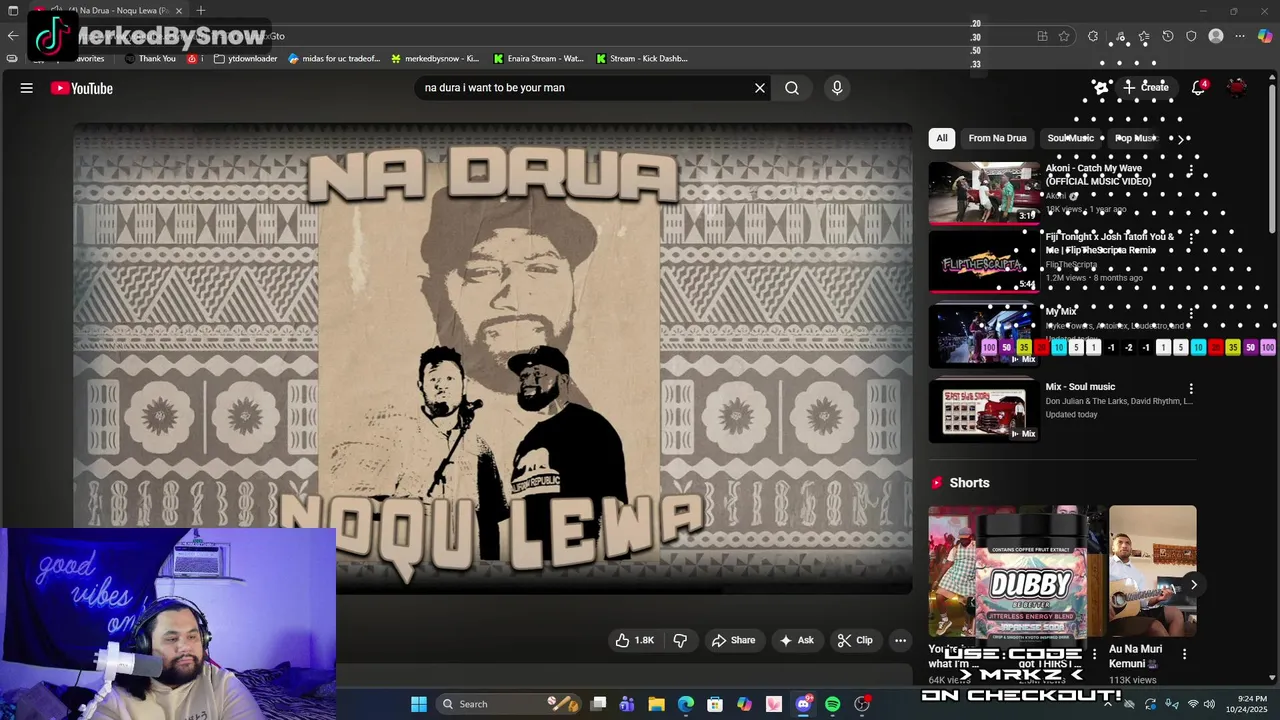
Task: Select the Soul Music chip
Action: click(1070, 138)
